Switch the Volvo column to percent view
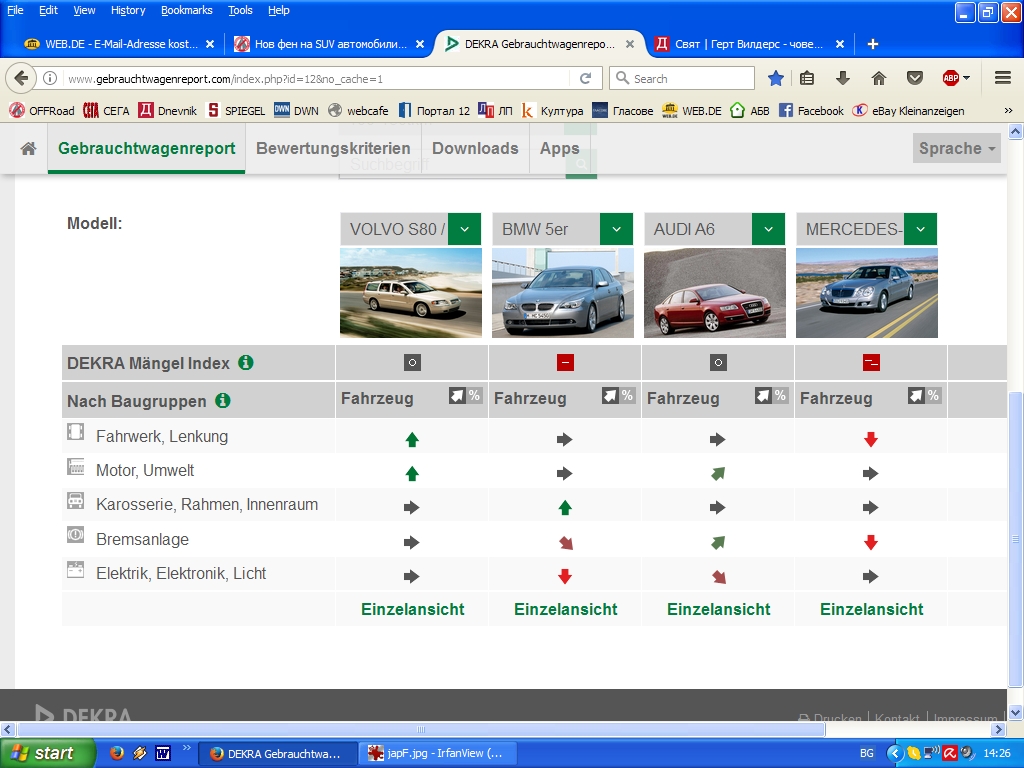Viewport: 1024px width, 768px height. tap(474, 396)
